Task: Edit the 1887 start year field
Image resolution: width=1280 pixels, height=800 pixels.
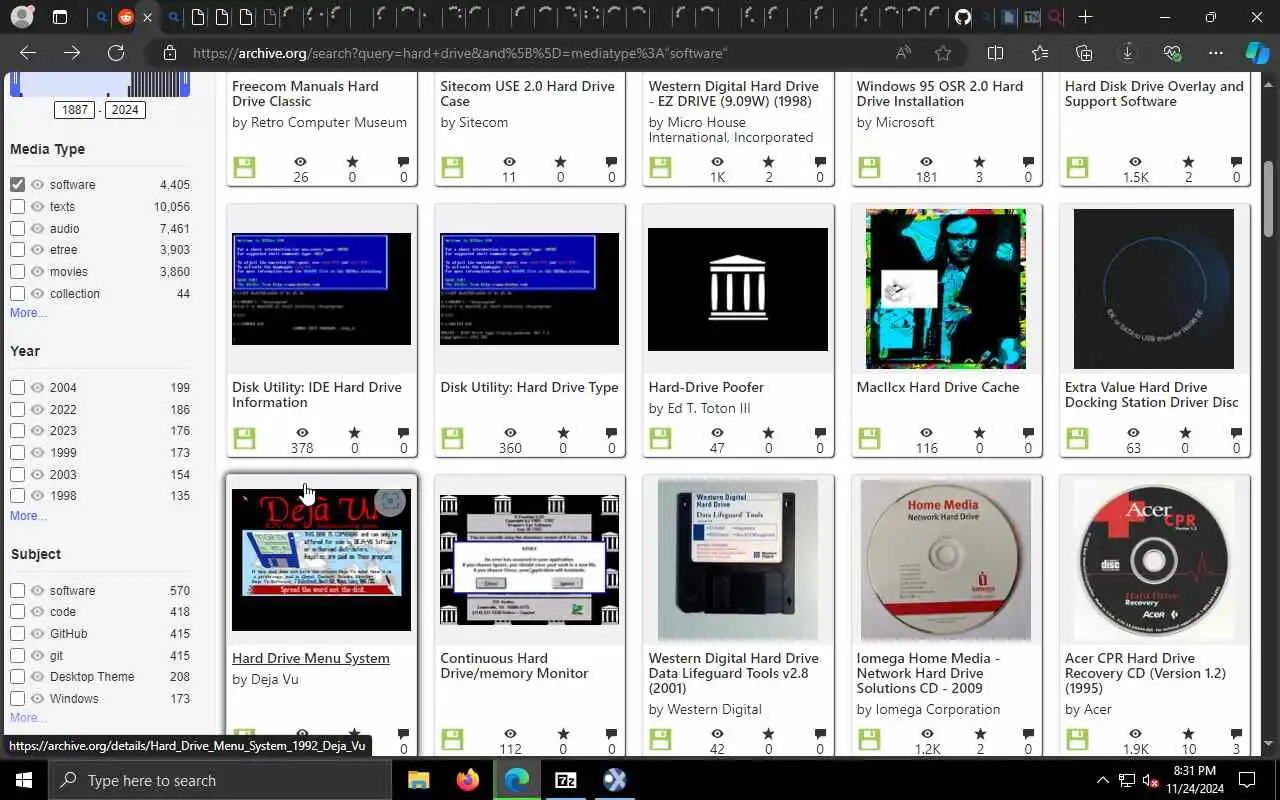Action: [x=75, y=110]
